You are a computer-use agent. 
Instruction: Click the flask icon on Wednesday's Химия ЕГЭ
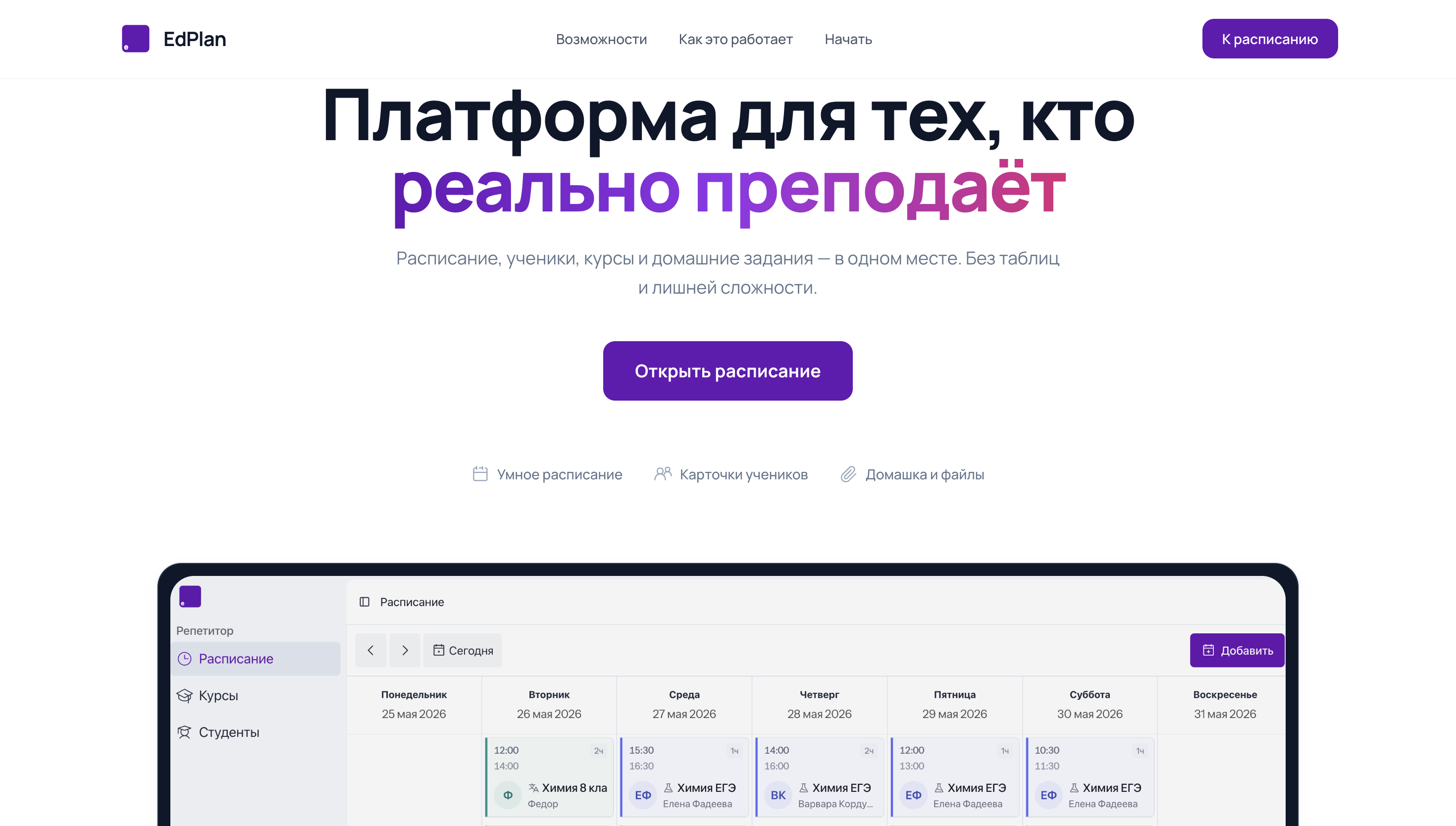[668, 787]
